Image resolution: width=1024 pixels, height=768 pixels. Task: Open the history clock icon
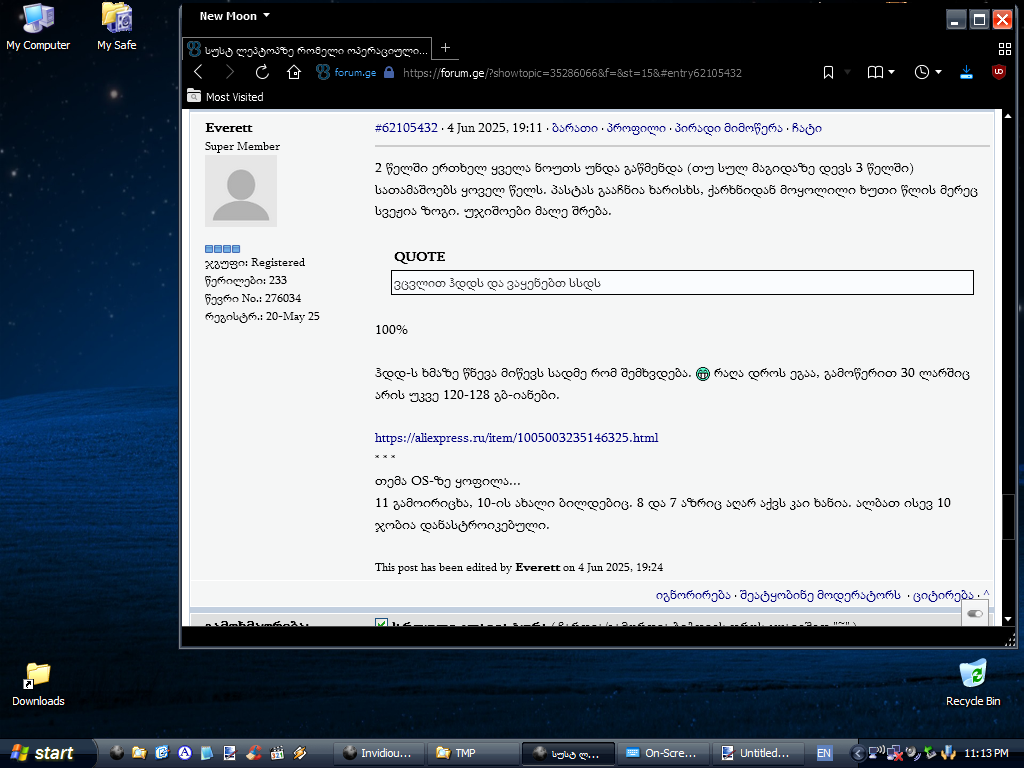click(x=921, y=72)
